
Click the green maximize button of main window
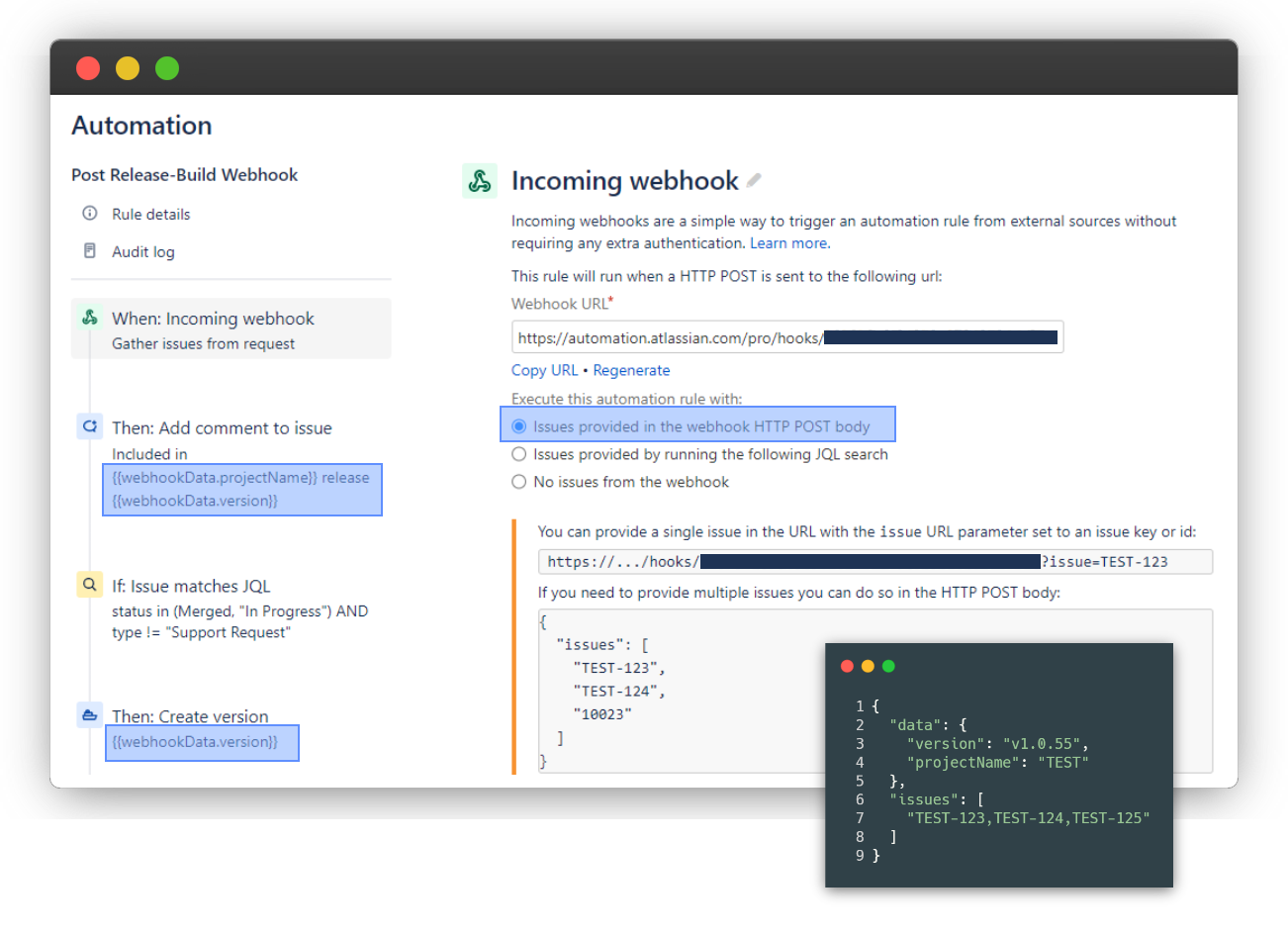click(x=167, y=68)
